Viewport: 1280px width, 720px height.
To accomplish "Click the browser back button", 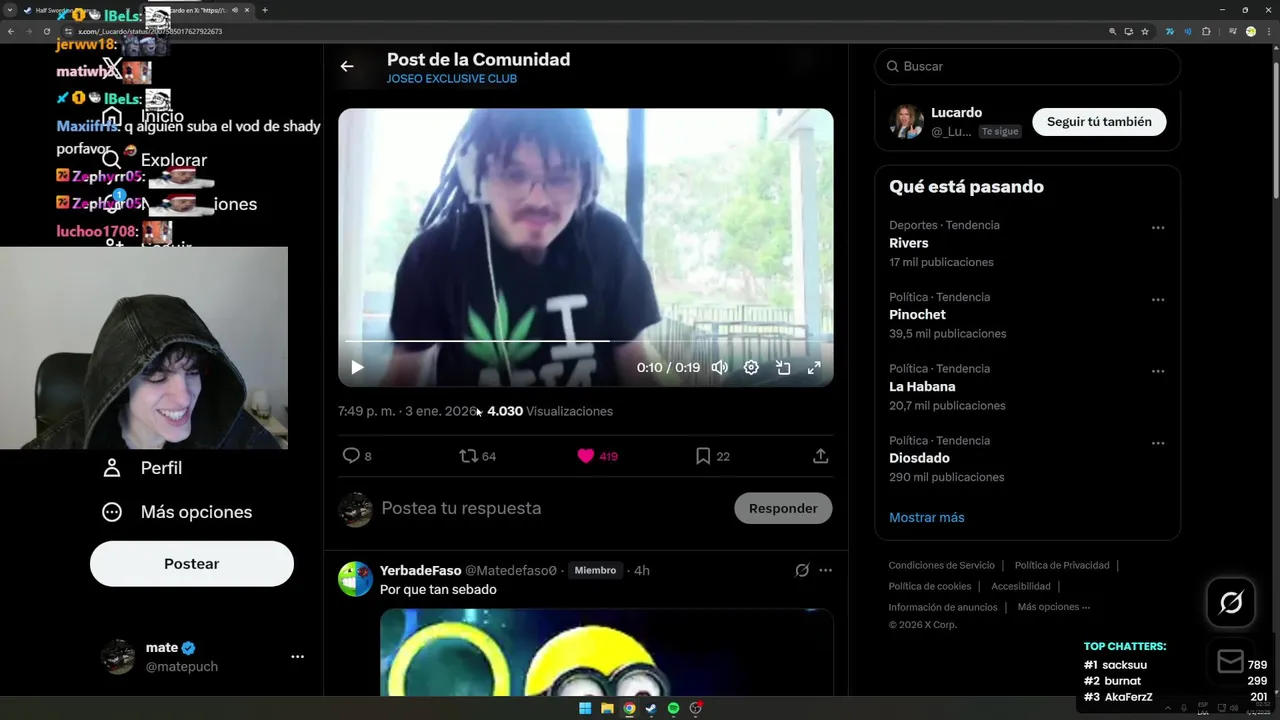I will click(11, 31).
